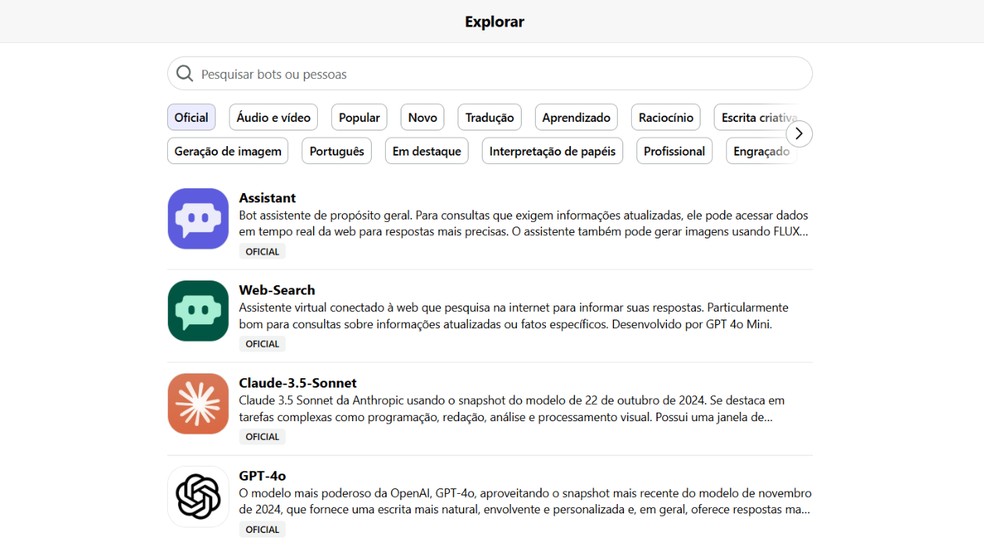Open the green Web-Search bot icon

[x=198, y=311]
